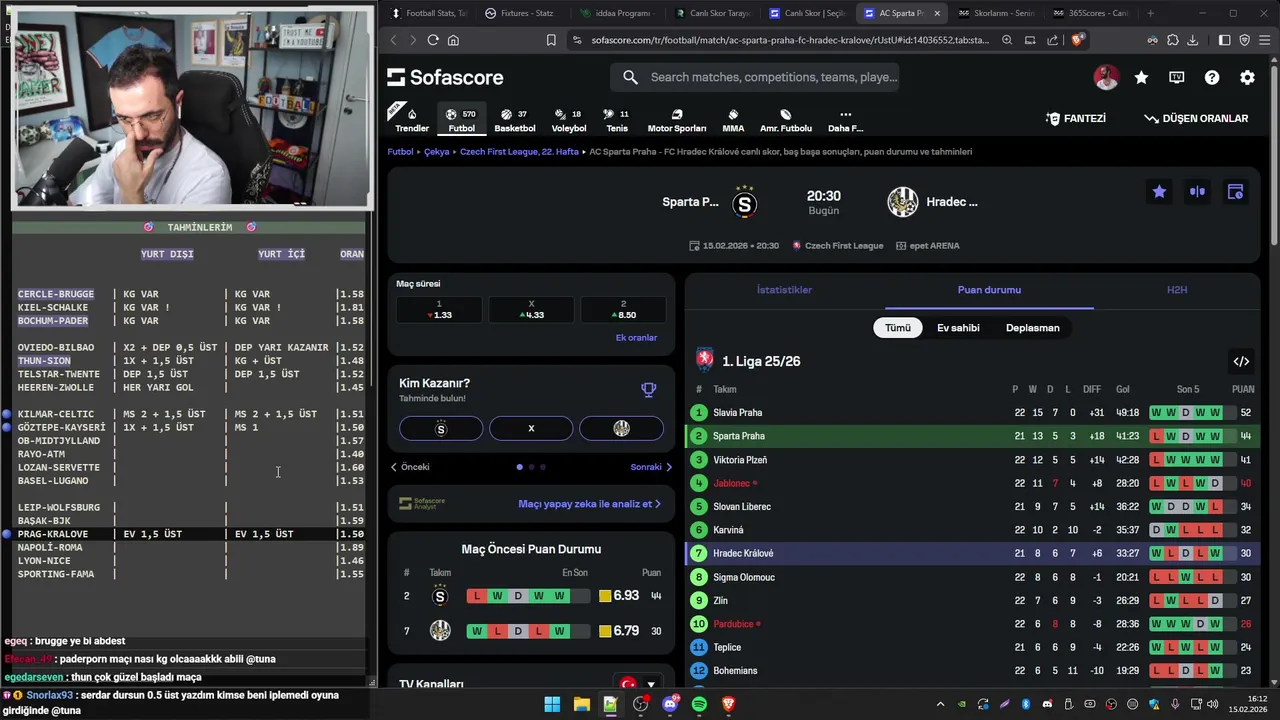Open the Amr. Futbolu category
The height and width of the screenshot is (720, 1280).
coord(786,120)
